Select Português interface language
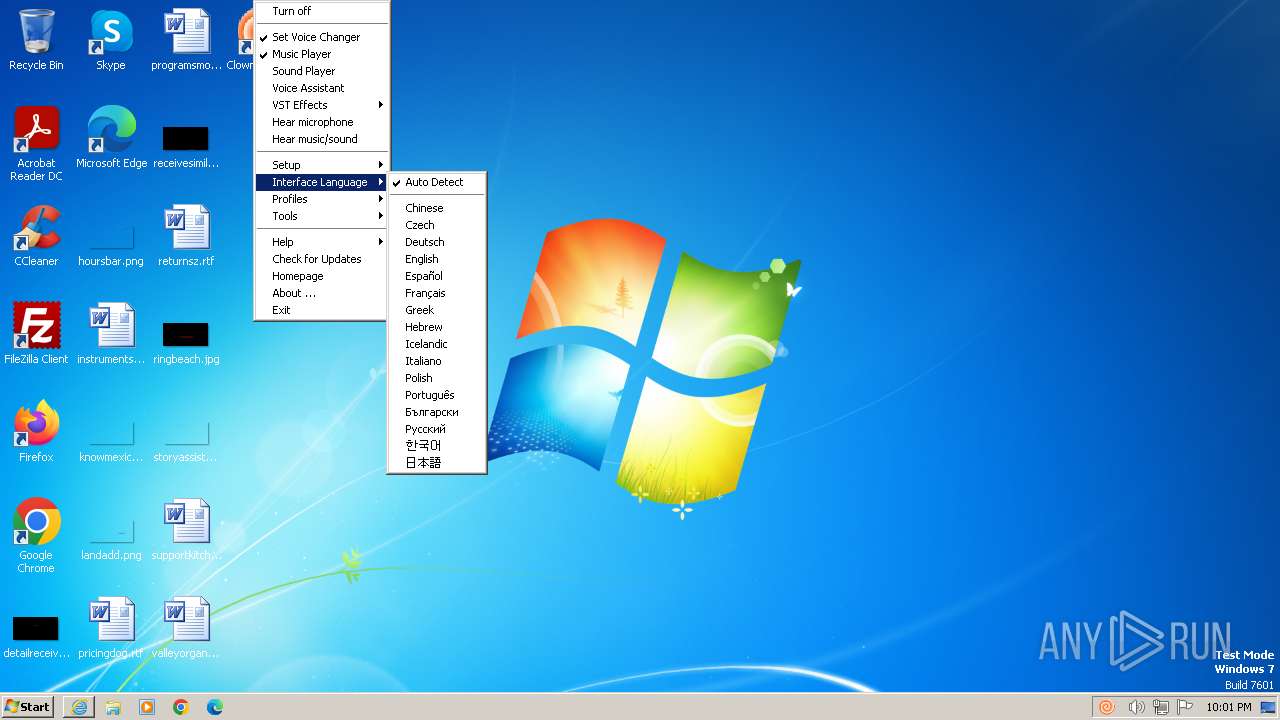1280x720 pixels. pyautogui.click(x=437, y=395)
